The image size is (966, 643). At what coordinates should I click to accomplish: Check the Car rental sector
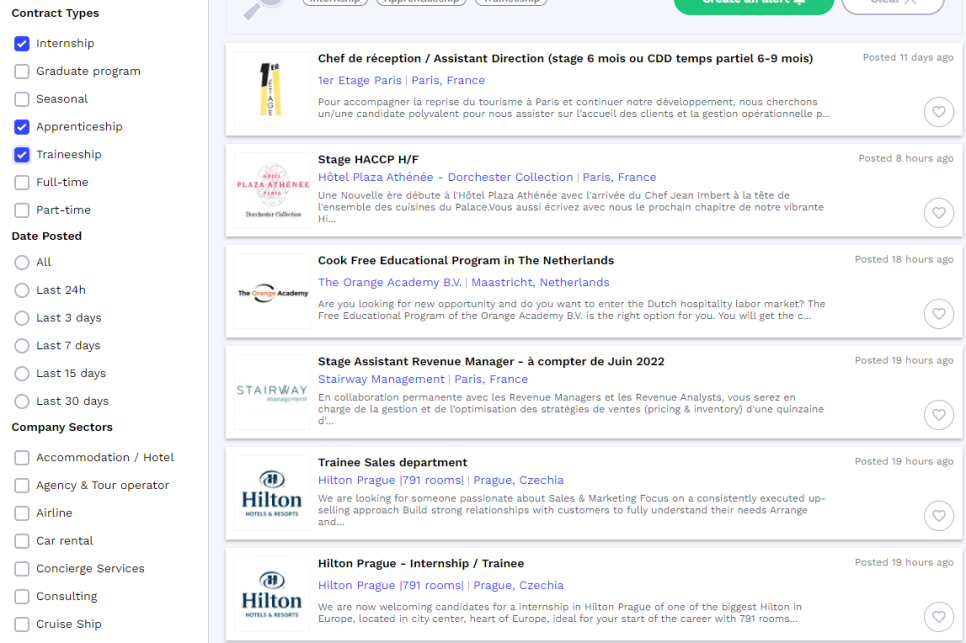tap(22, 541)
